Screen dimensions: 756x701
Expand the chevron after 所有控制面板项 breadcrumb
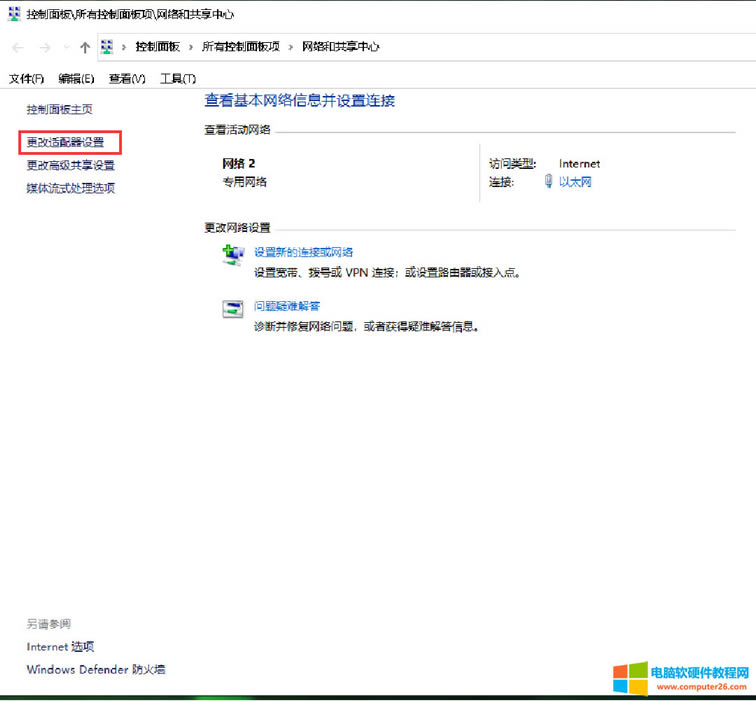[x=292, y=47]
